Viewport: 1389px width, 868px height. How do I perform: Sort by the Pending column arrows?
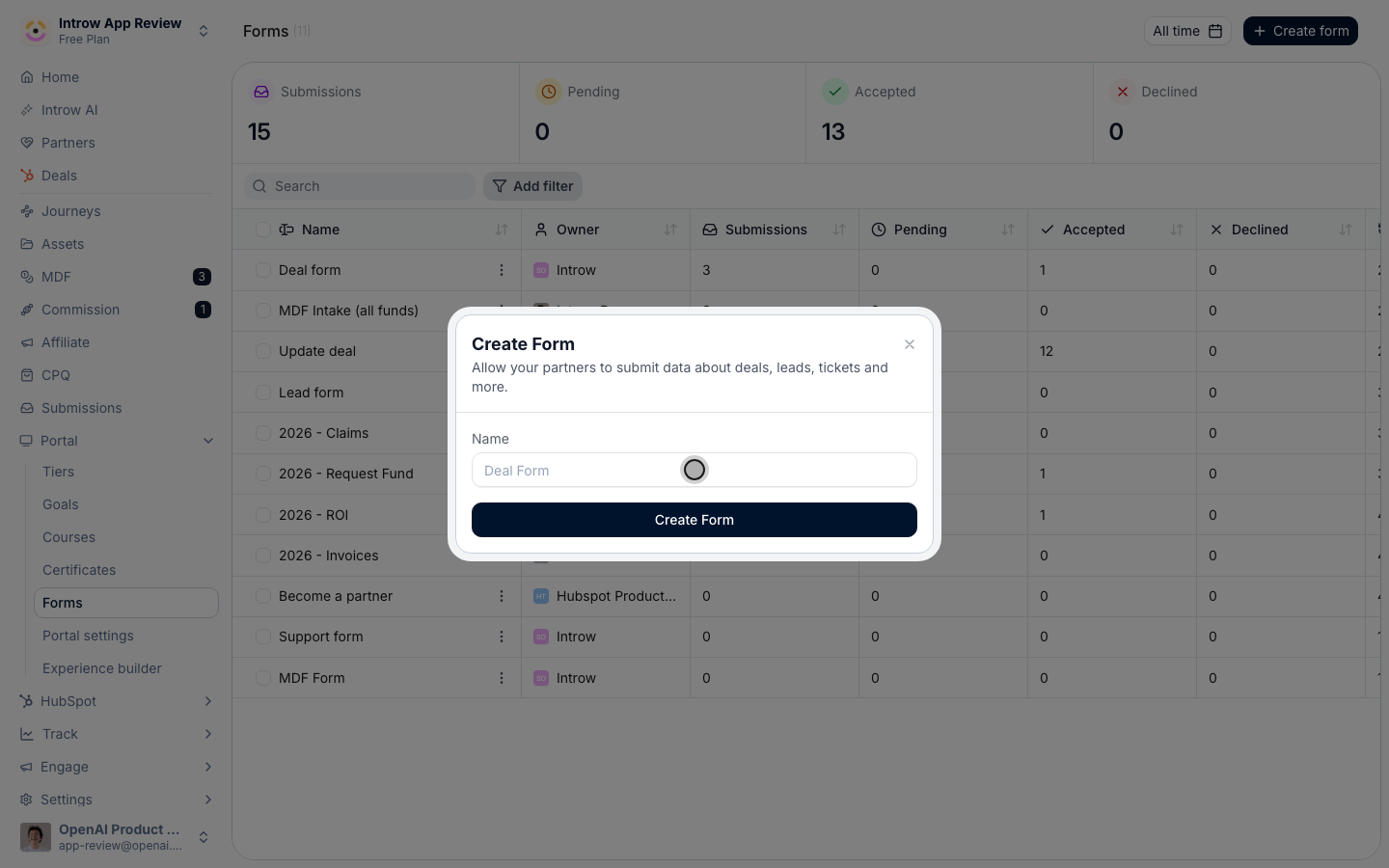click(x=1008, y=230)
